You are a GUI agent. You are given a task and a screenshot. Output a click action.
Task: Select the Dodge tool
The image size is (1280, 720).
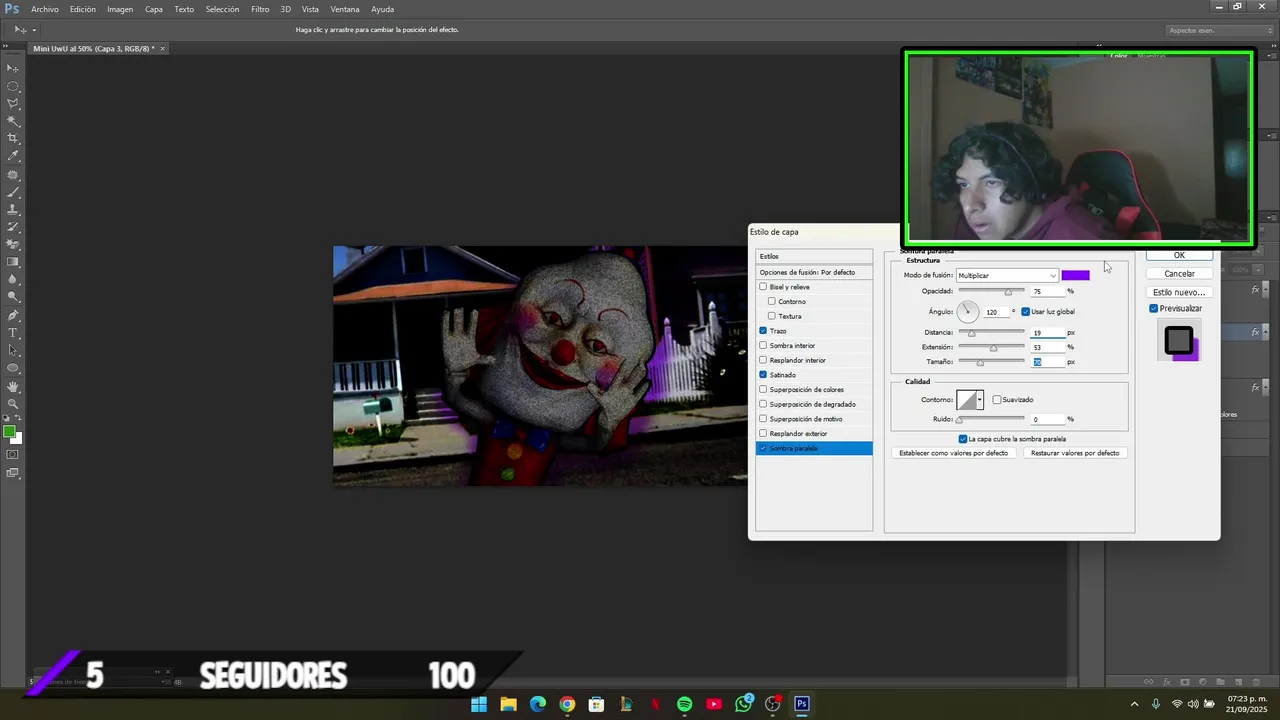[13, 297]
